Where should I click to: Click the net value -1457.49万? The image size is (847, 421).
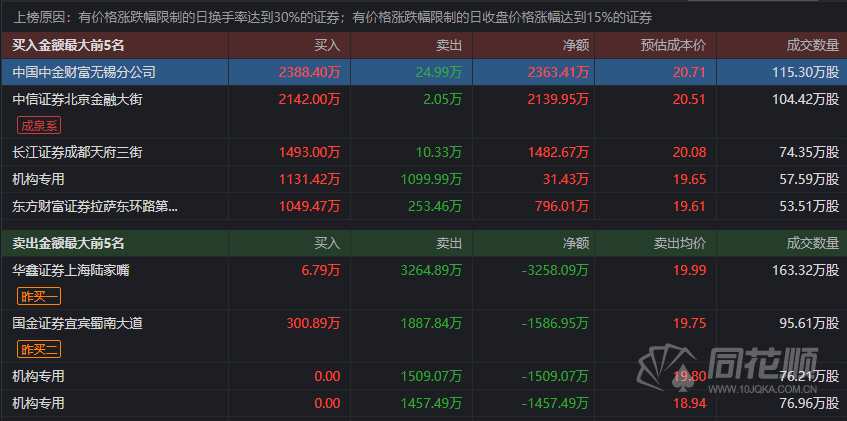(556, 403)
